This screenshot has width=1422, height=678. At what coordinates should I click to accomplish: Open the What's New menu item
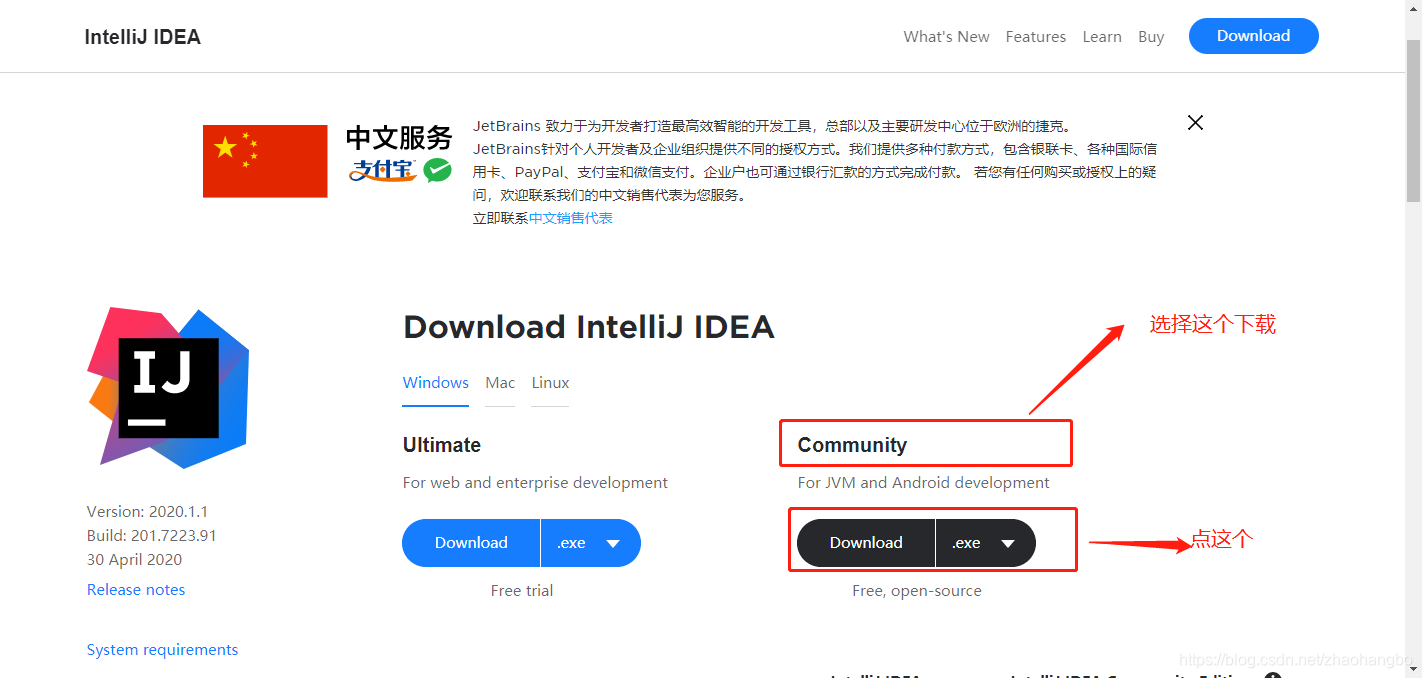point(946,36)
